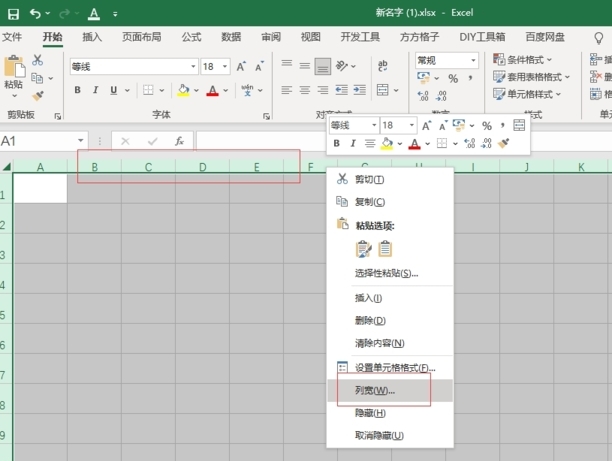Click the merge cells icon in ribbon

point(382,90)
